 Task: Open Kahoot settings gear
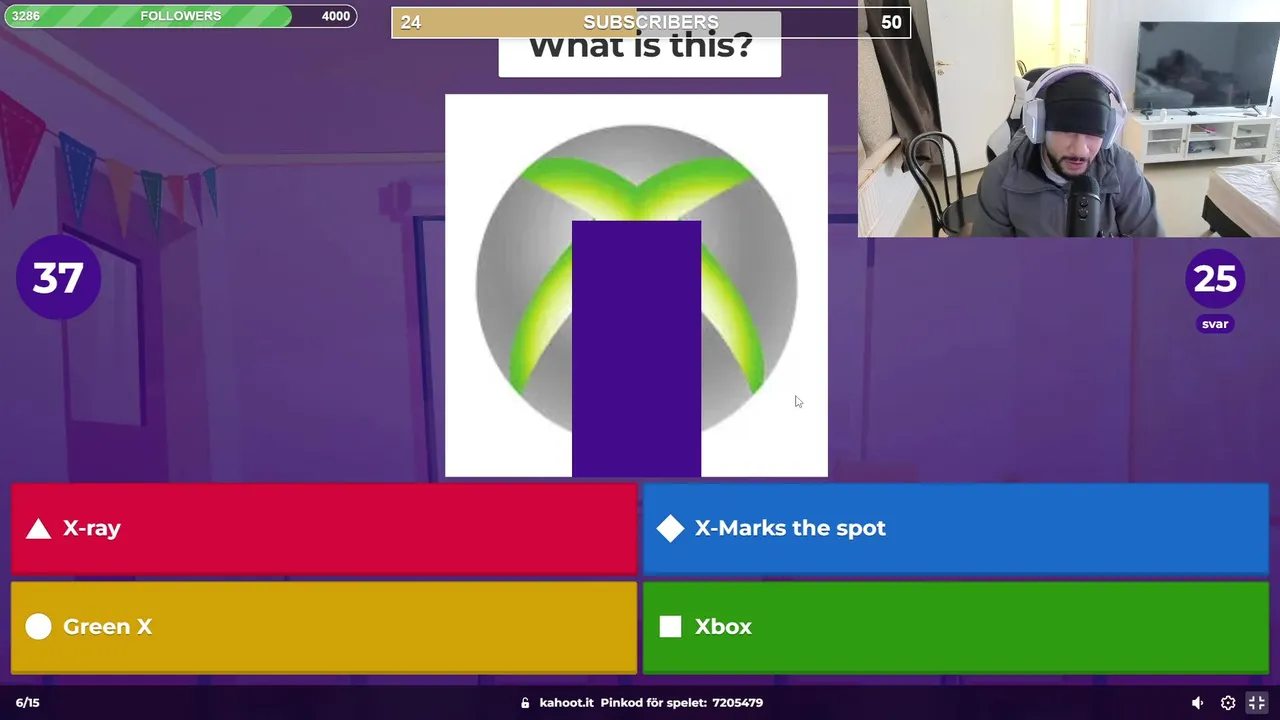point(1228,703)
